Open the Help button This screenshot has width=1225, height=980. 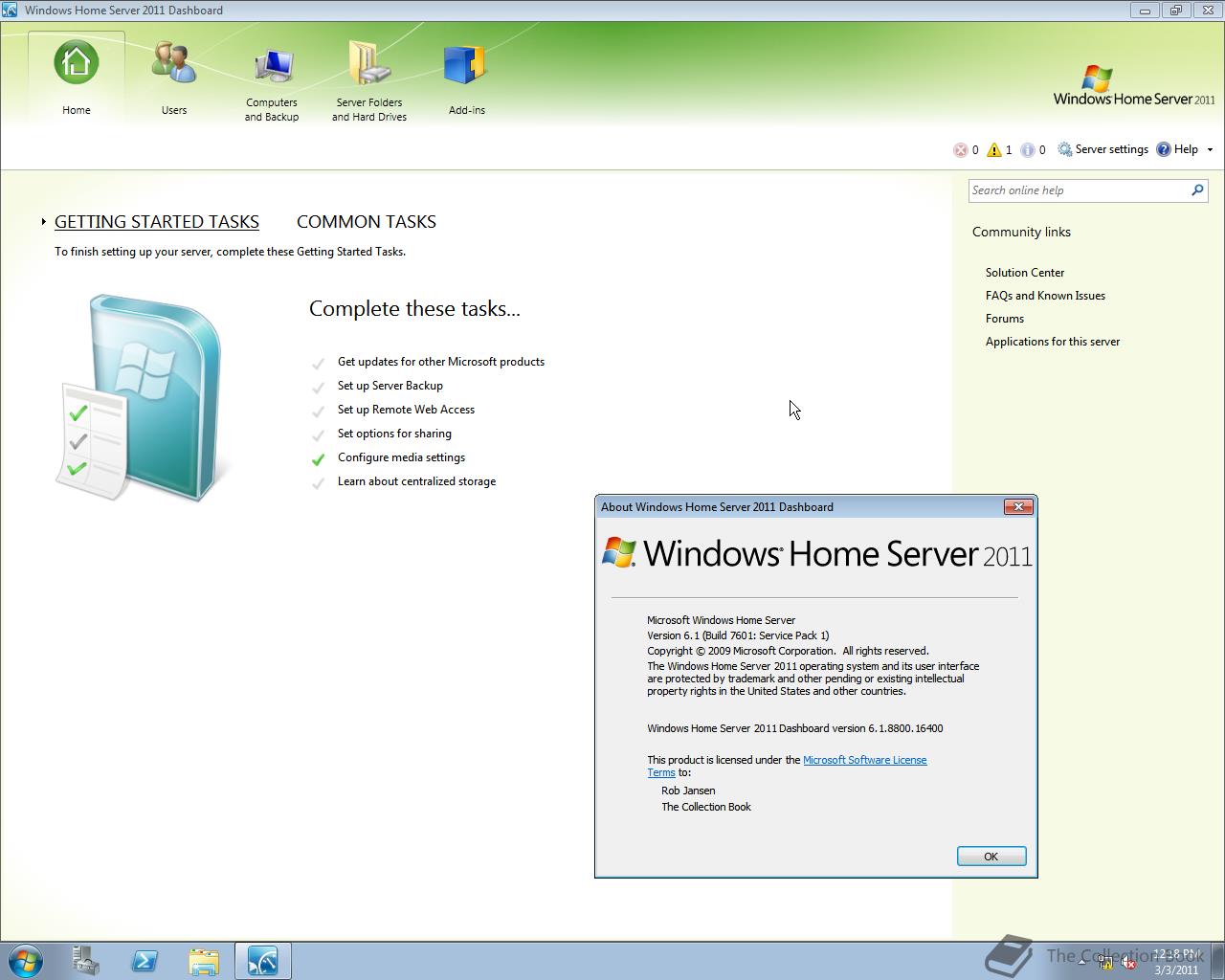[x=1177, y=149]
